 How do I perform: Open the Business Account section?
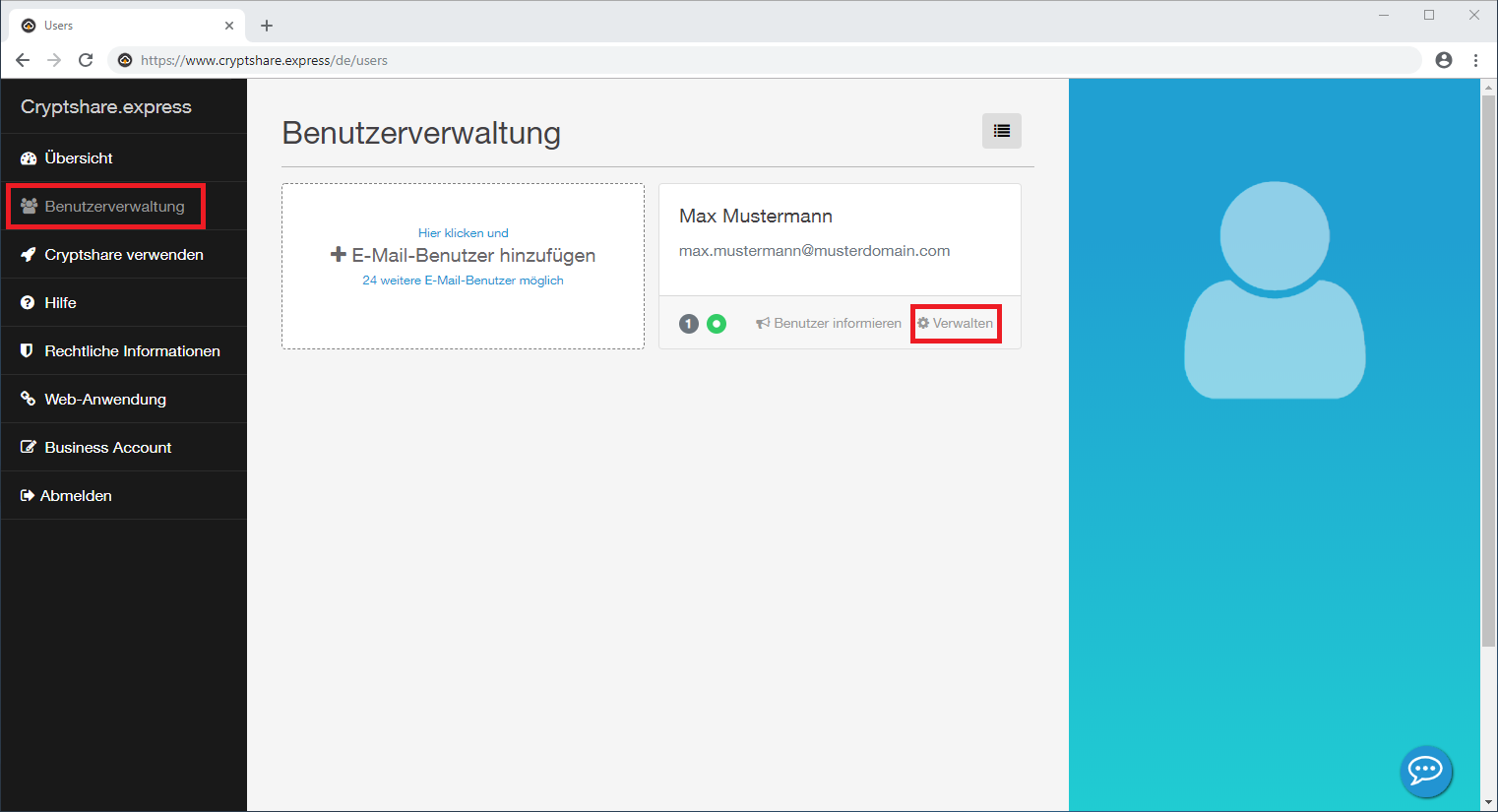click(107, 448)
